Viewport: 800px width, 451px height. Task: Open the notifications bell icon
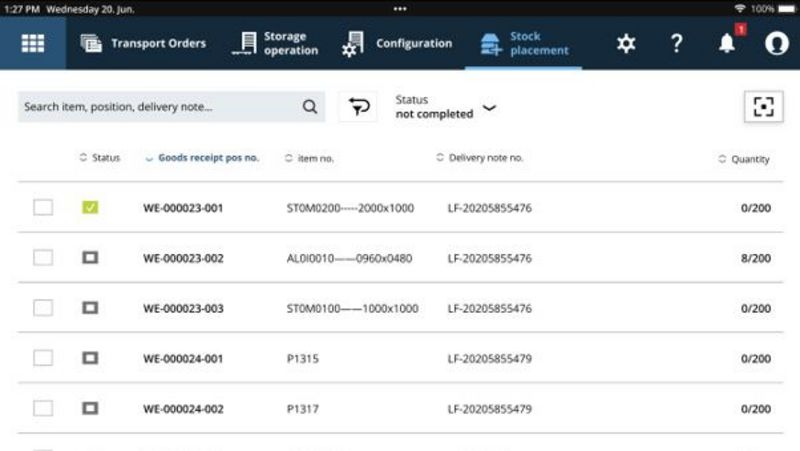727,44
